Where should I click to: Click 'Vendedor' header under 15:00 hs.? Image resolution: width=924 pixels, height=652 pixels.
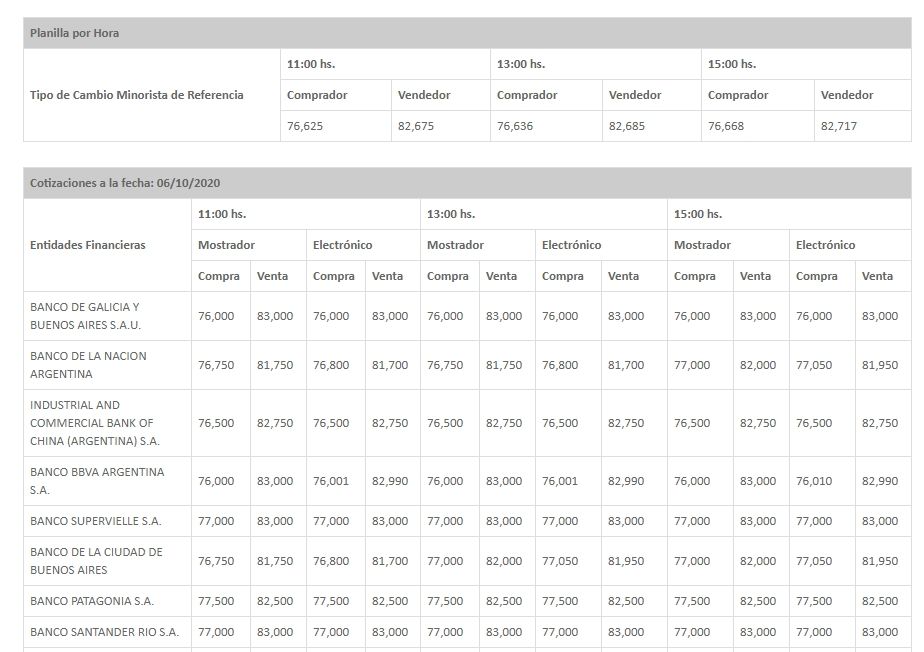(847, 95)
